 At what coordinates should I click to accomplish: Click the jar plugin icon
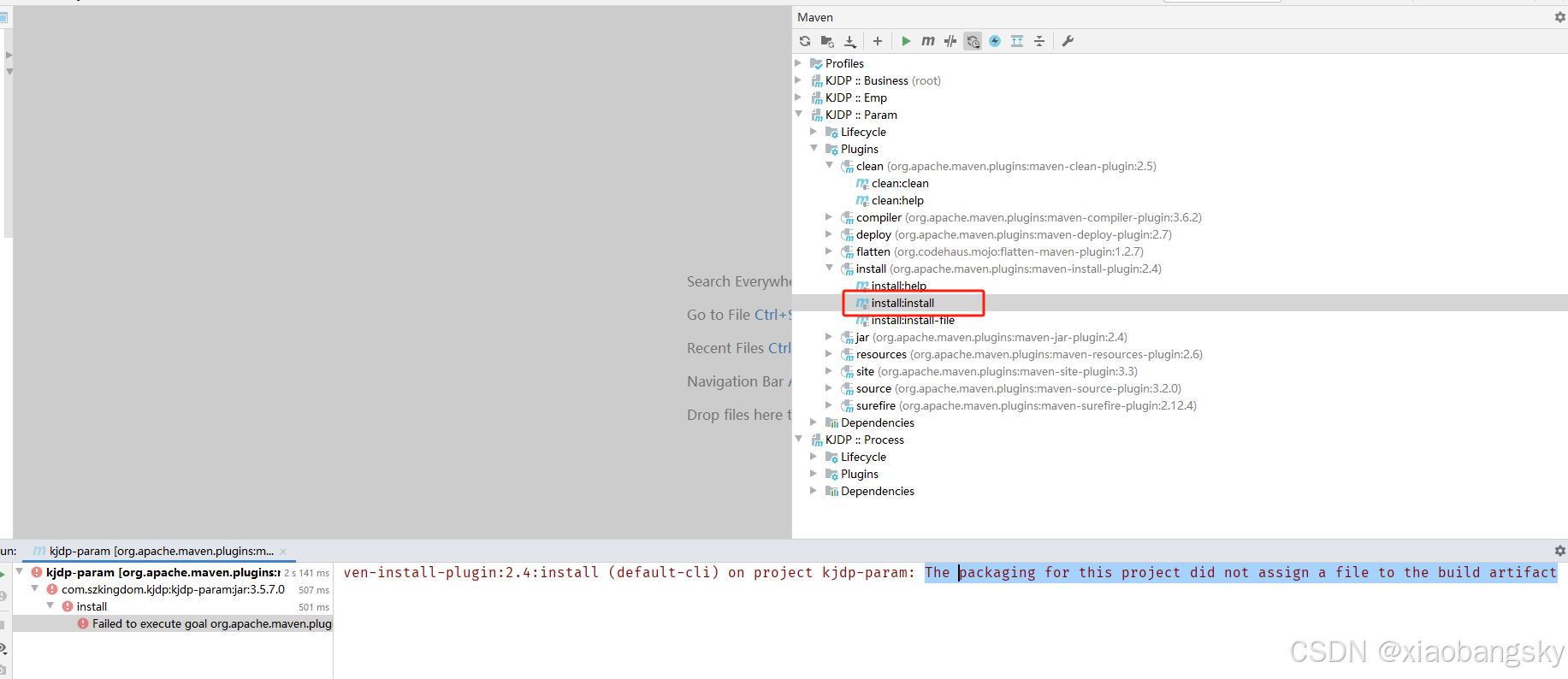point(848,337)
